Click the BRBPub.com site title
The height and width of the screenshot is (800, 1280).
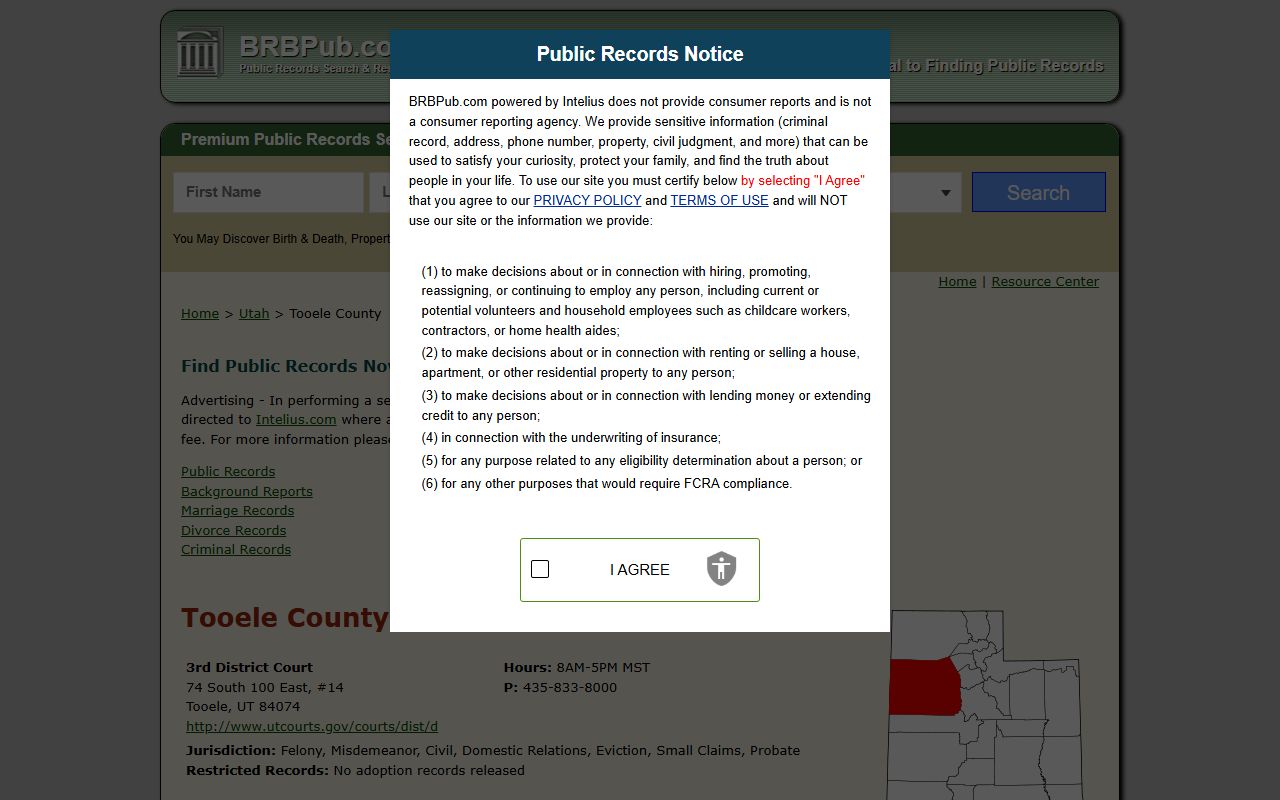pos(315,46)
